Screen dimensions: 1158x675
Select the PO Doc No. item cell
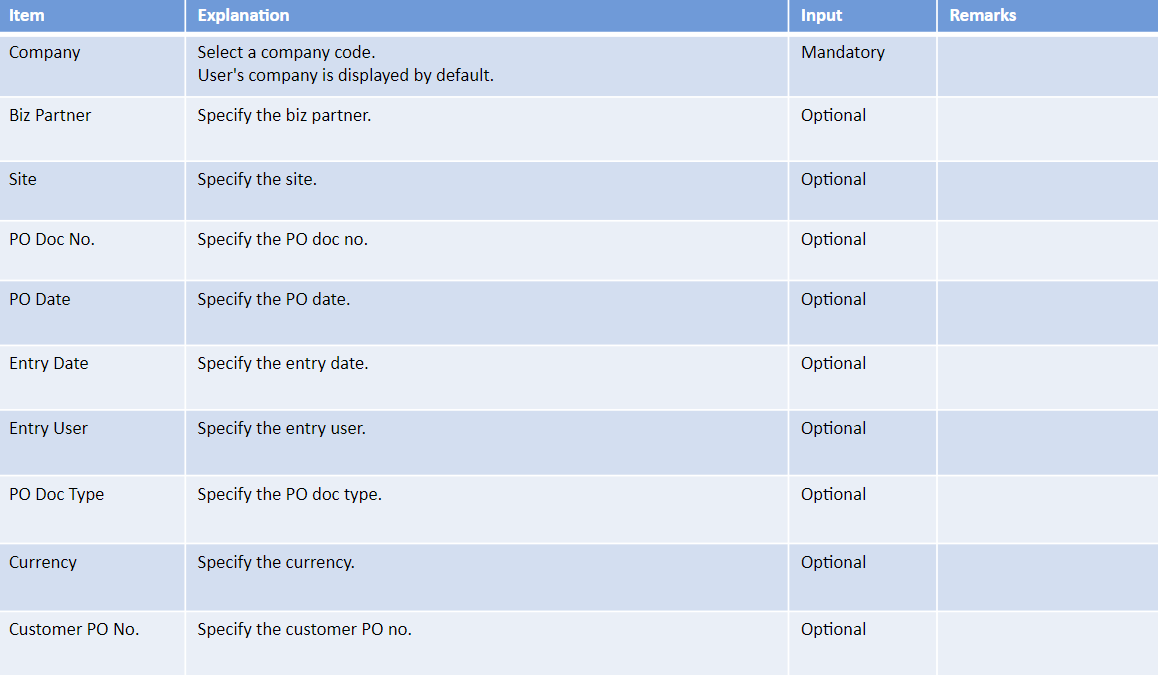(x=92, y=250)
